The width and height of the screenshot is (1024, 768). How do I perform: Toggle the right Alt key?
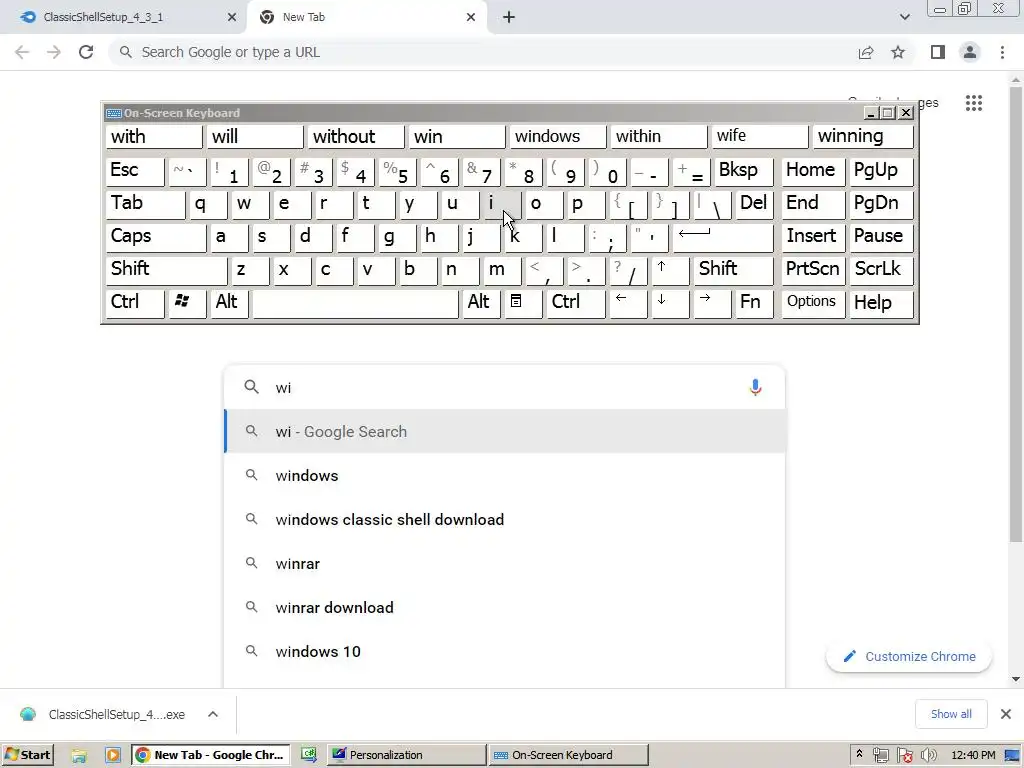481,302
